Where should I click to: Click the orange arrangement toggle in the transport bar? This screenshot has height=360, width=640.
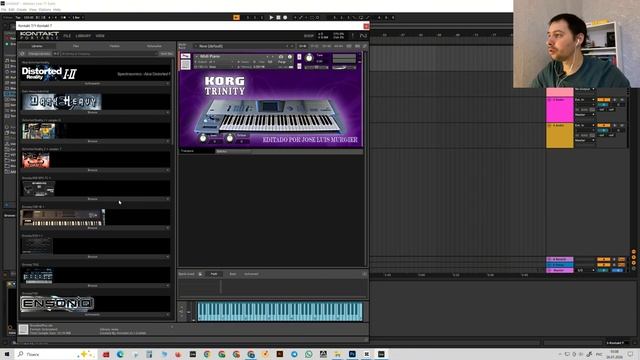click(236, 18)
